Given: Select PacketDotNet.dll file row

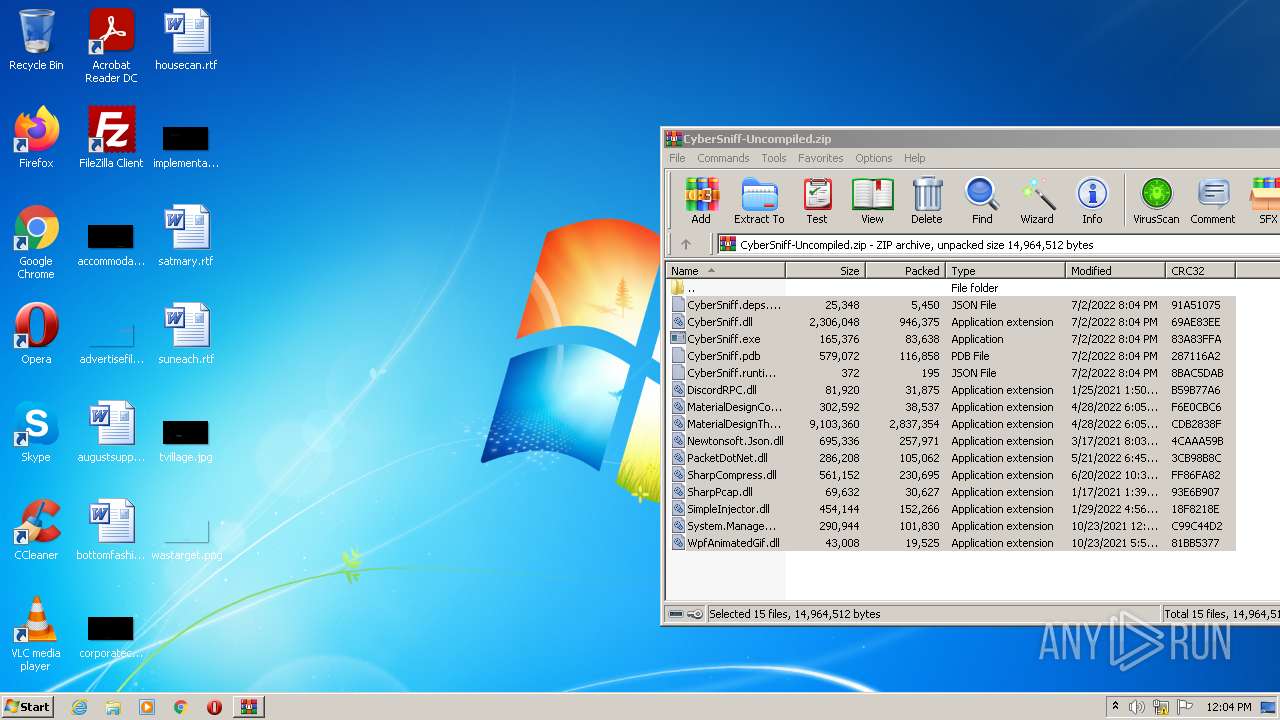Looking at the screenshot, I should [951, 458].
